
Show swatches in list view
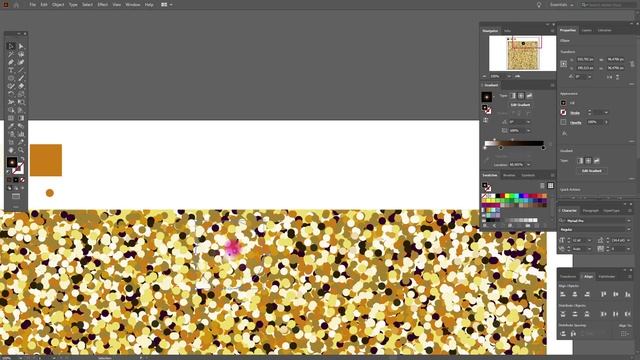click(542, 186)
